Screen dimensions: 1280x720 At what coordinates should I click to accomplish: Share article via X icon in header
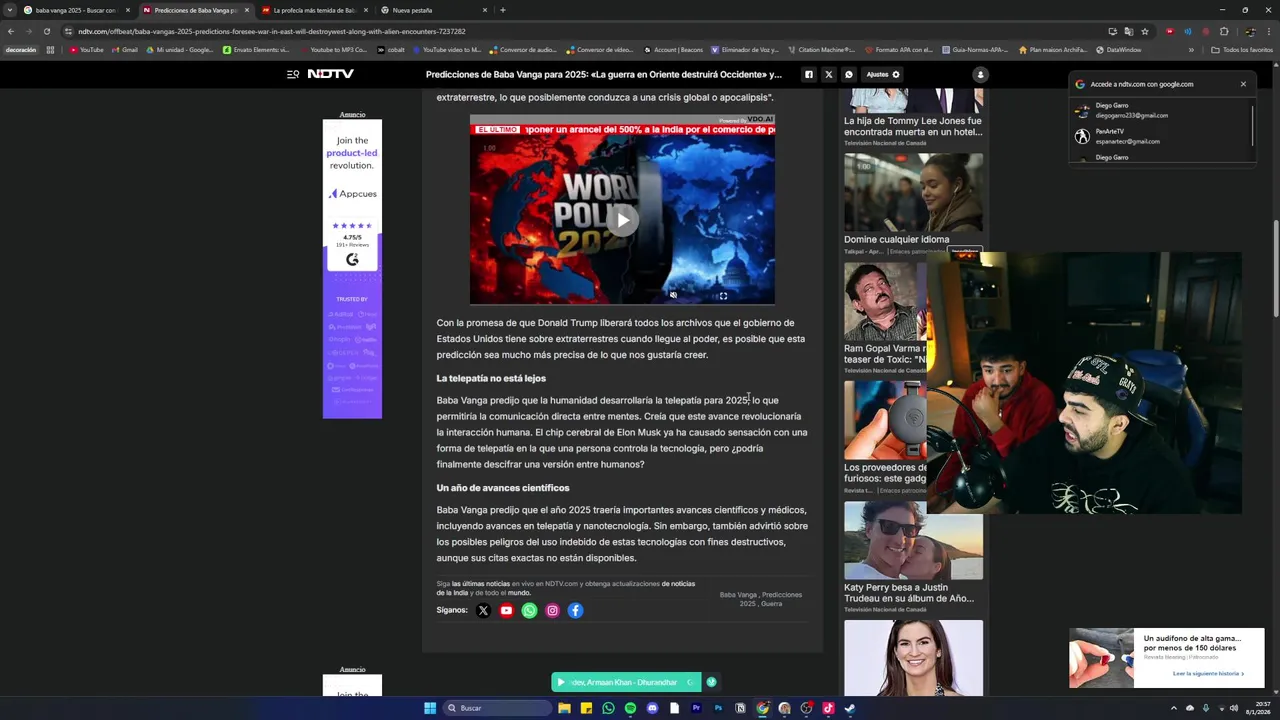(828, 74)
